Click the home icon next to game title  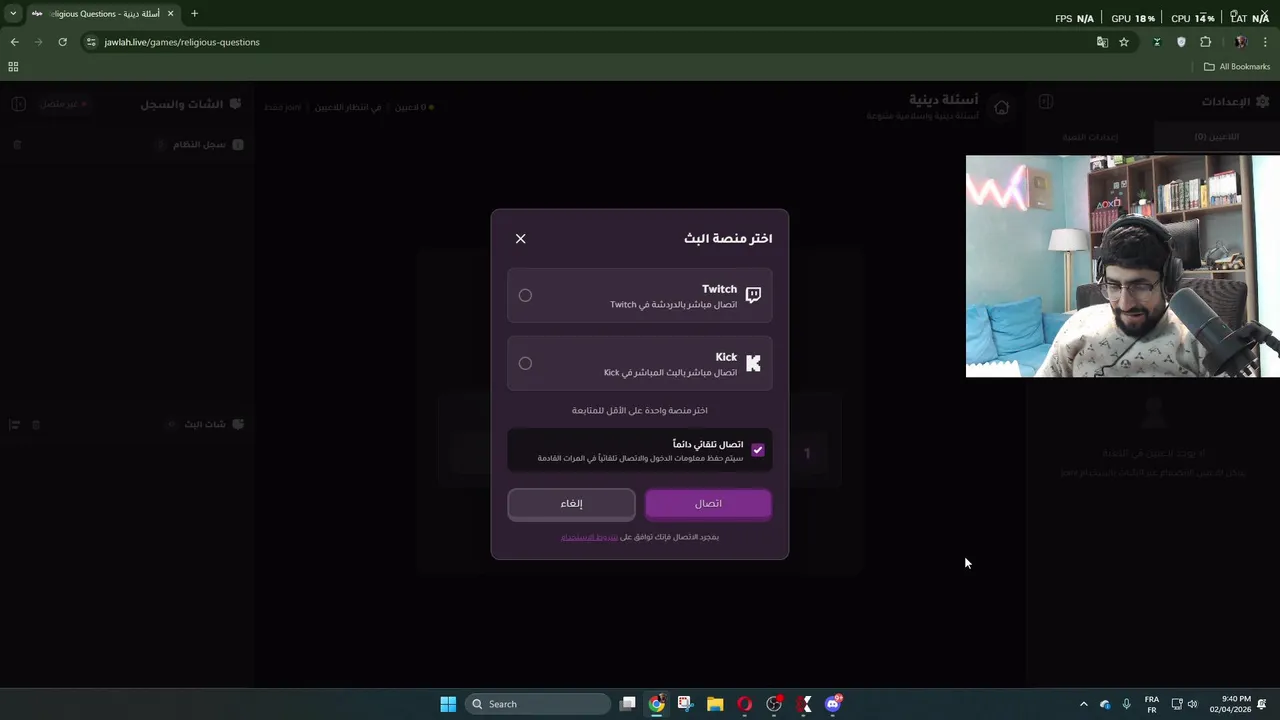click(x=1001, y=107)
